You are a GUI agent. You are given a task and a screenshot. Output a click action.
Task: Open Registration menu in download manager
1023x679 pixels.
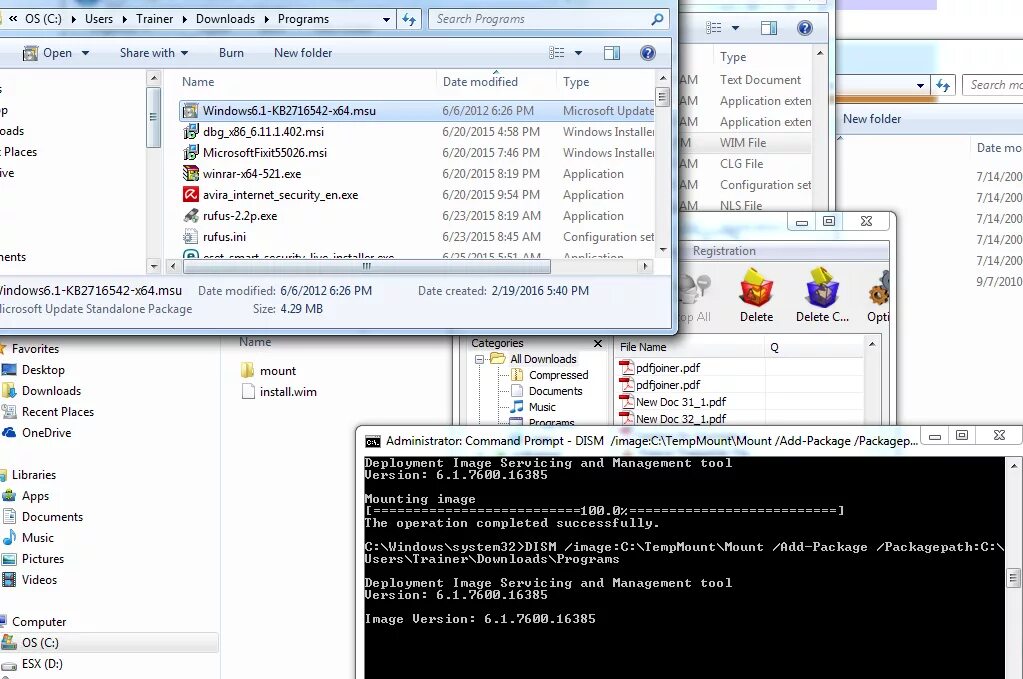(724, 251)
